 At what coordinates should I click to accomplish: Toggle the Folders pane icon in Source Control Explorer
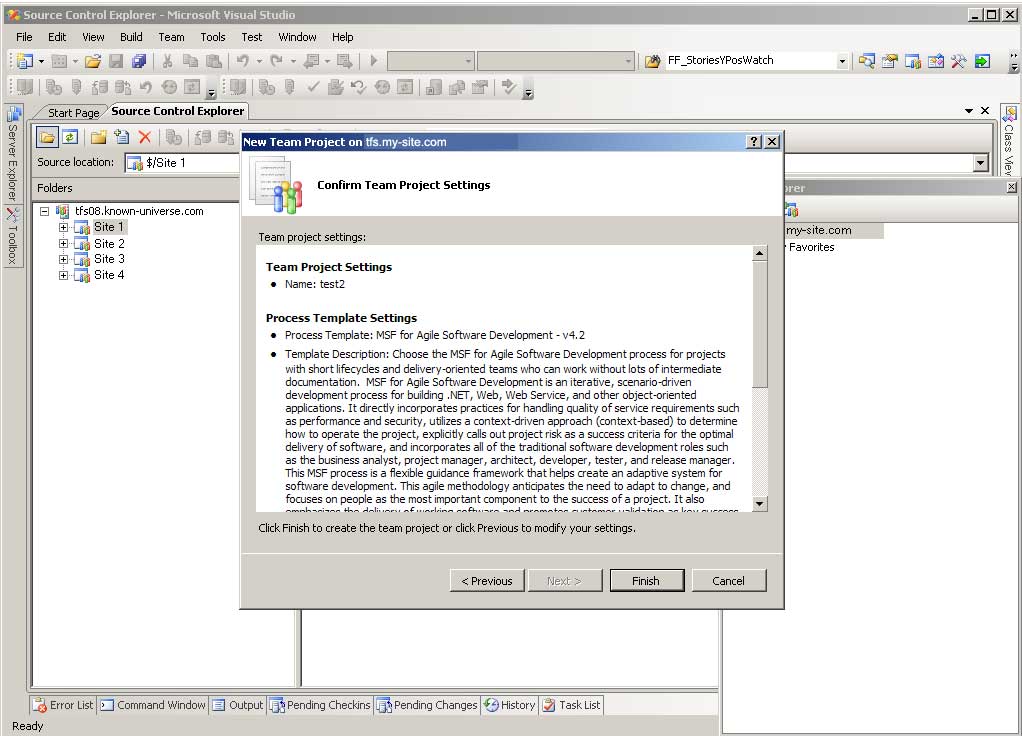click(46, 137)
